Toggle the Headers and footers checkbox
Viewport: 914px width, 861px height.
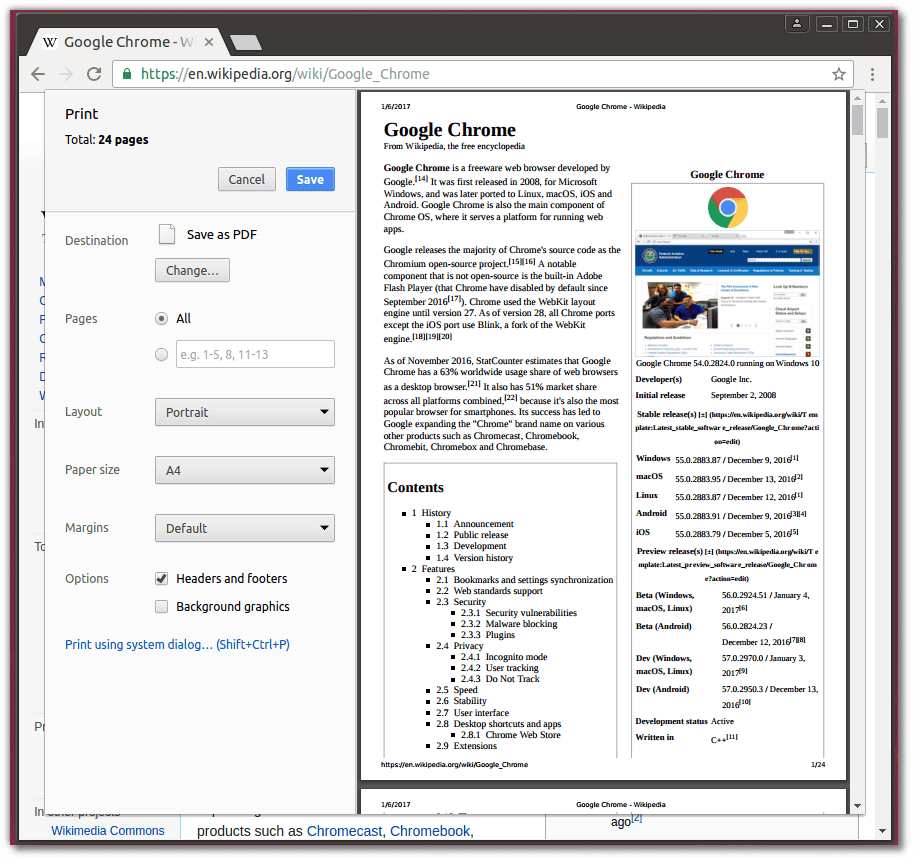tap(161, 578)
